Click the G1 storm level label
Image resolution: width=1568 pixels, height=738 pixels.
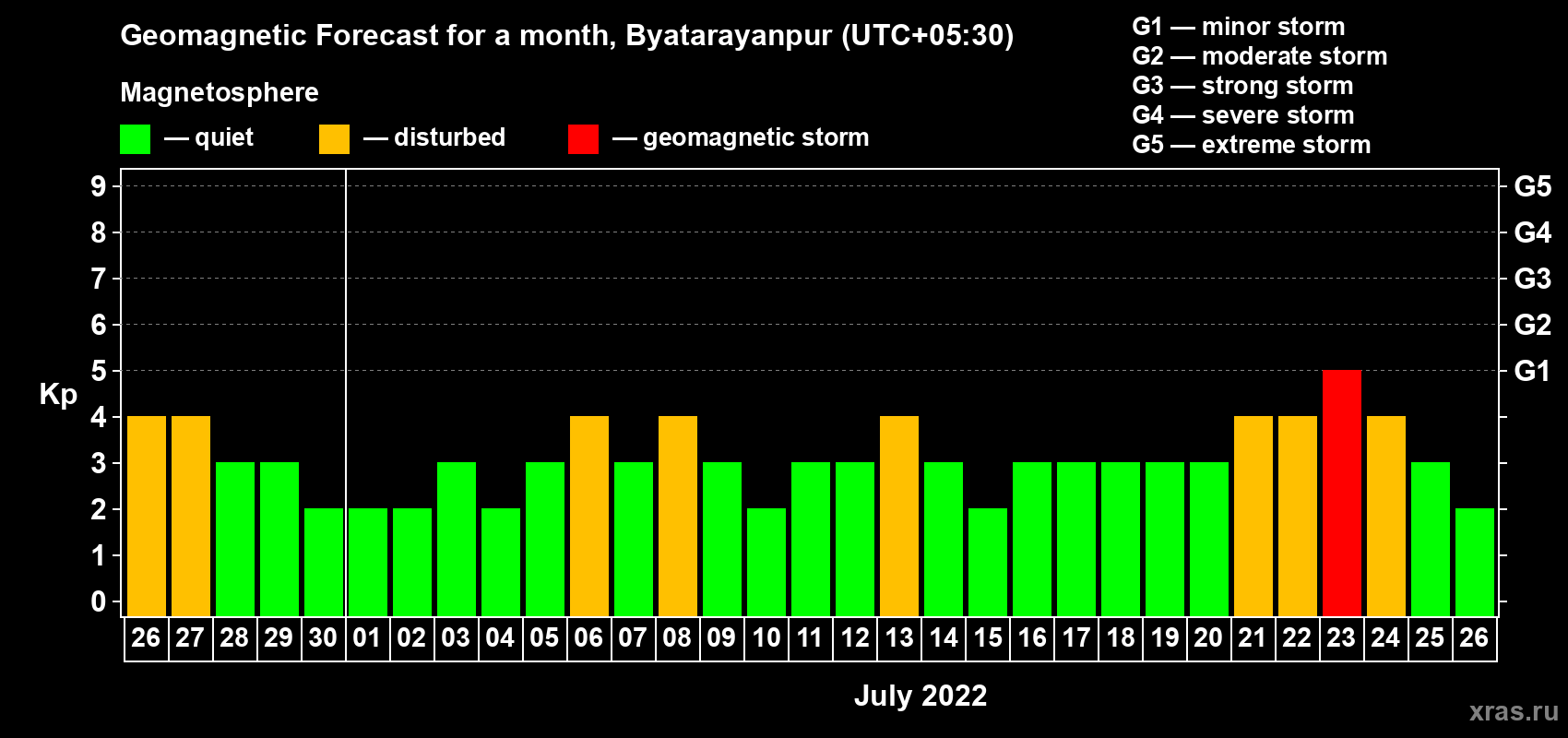pyautogui.click(x=1532, y=371)
